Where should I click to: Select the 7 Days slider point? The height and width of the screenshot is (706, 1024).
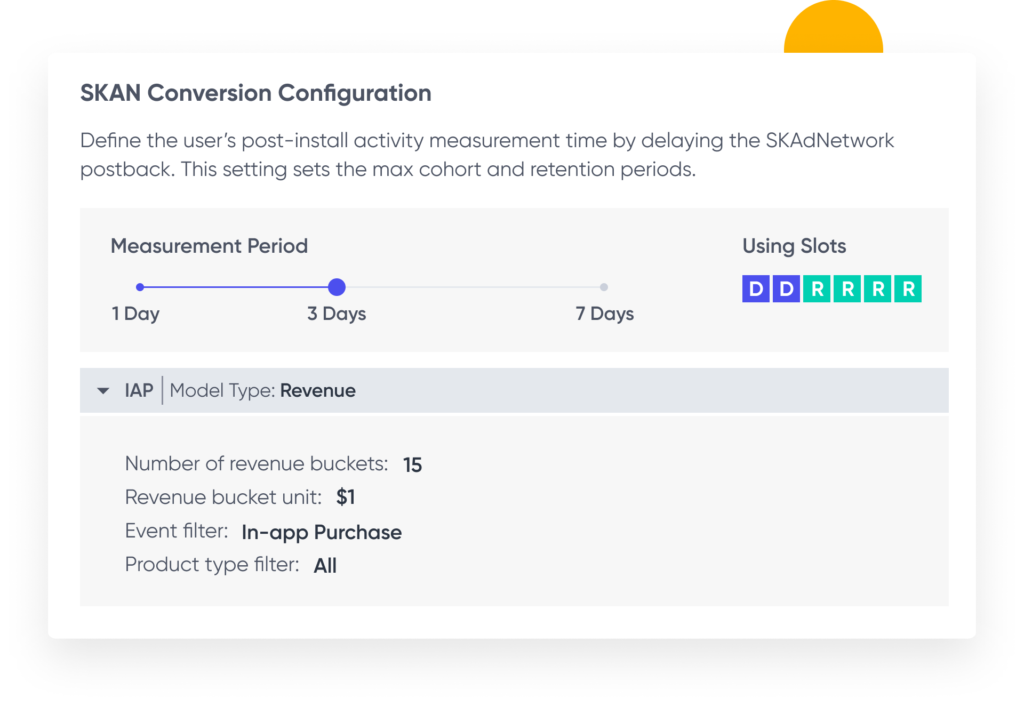coord(604,287)
